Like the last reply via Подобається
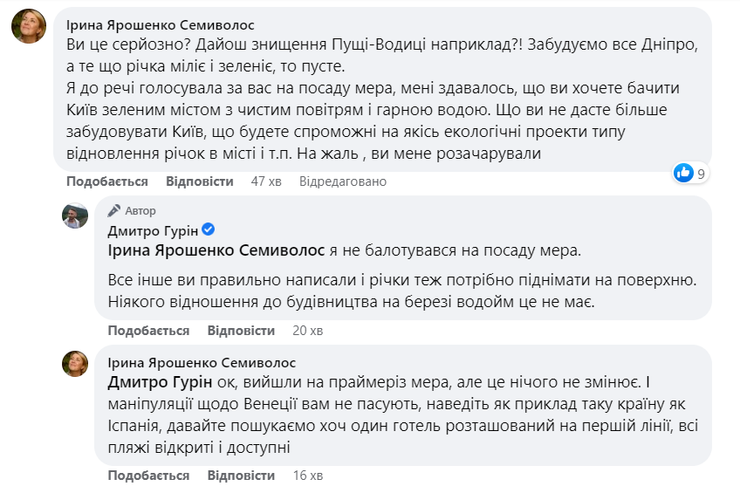The image size is (740, 486). tap(149, 475)
